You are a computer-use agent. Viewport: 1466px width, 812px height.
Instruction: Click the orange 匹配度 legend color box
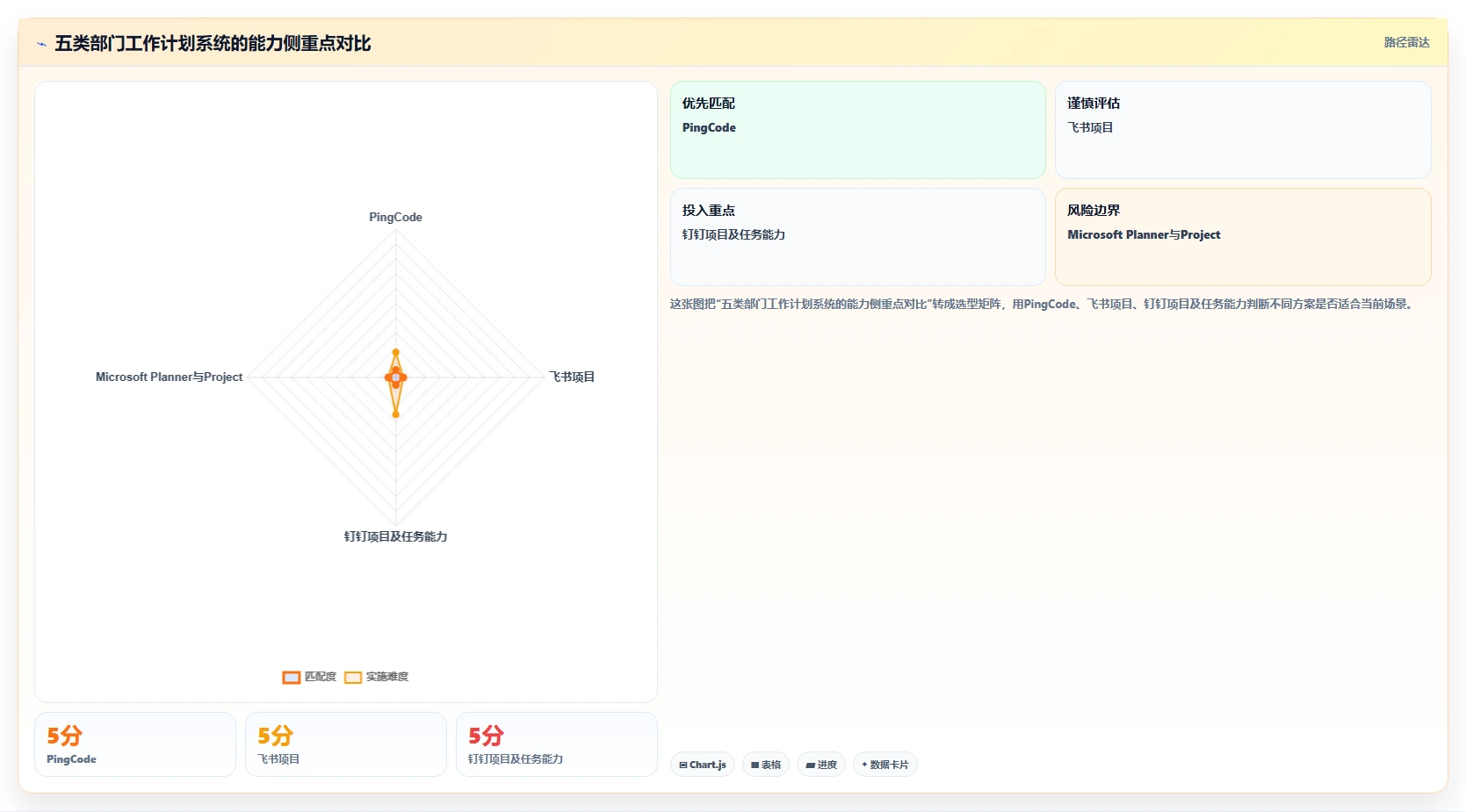click(292, 677)
